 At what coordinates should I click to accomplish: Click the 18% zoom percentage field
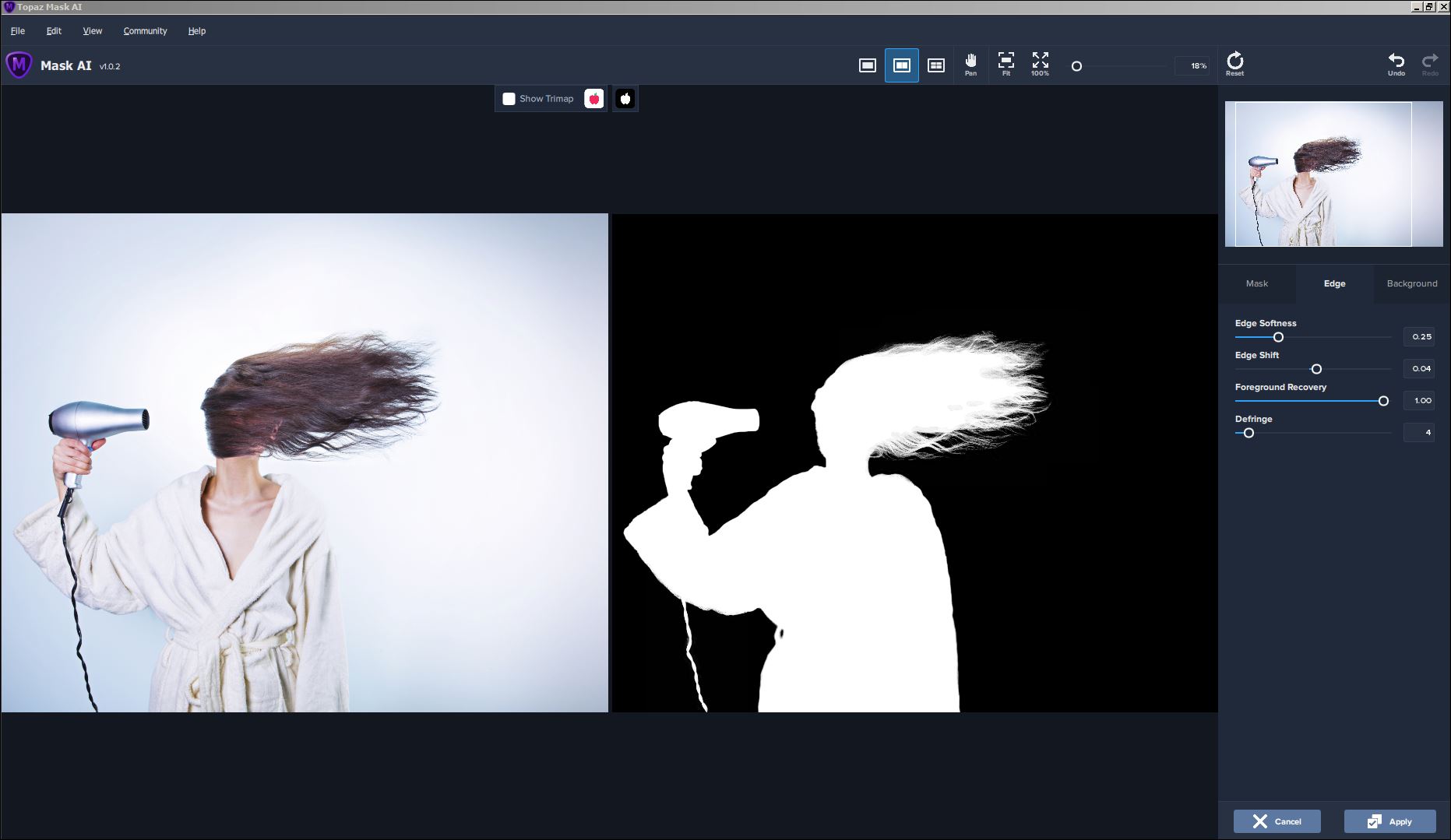pos(1192,66)
